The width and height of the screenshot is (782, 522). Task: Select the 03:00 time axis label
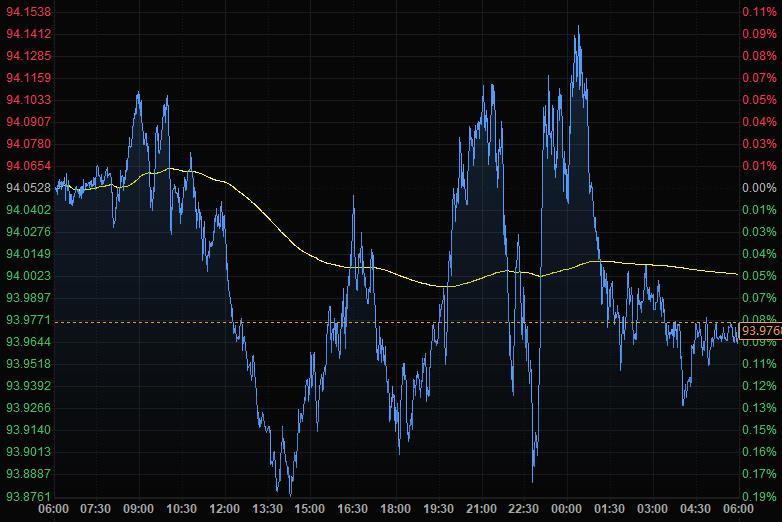click(x=652, y=510)
